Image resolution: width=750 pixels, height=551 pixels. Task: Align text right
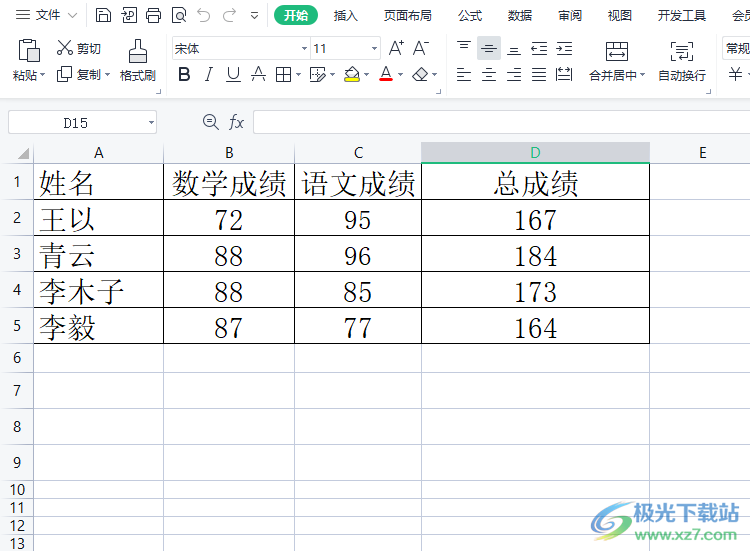[x=514, y=75]
